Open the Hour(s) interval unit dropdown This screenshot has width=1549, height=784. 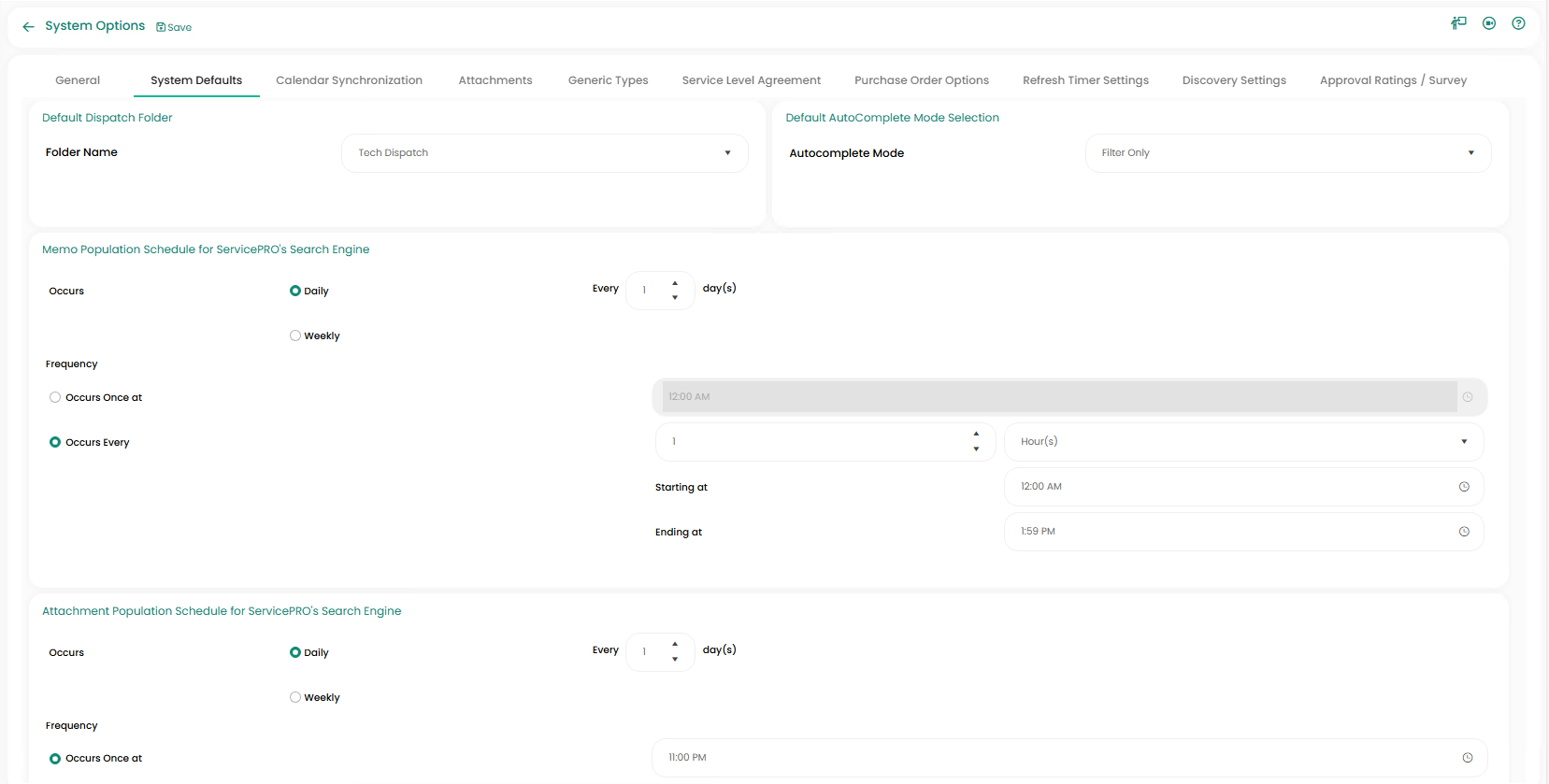pyautogui.click(x=1244, y=442)
